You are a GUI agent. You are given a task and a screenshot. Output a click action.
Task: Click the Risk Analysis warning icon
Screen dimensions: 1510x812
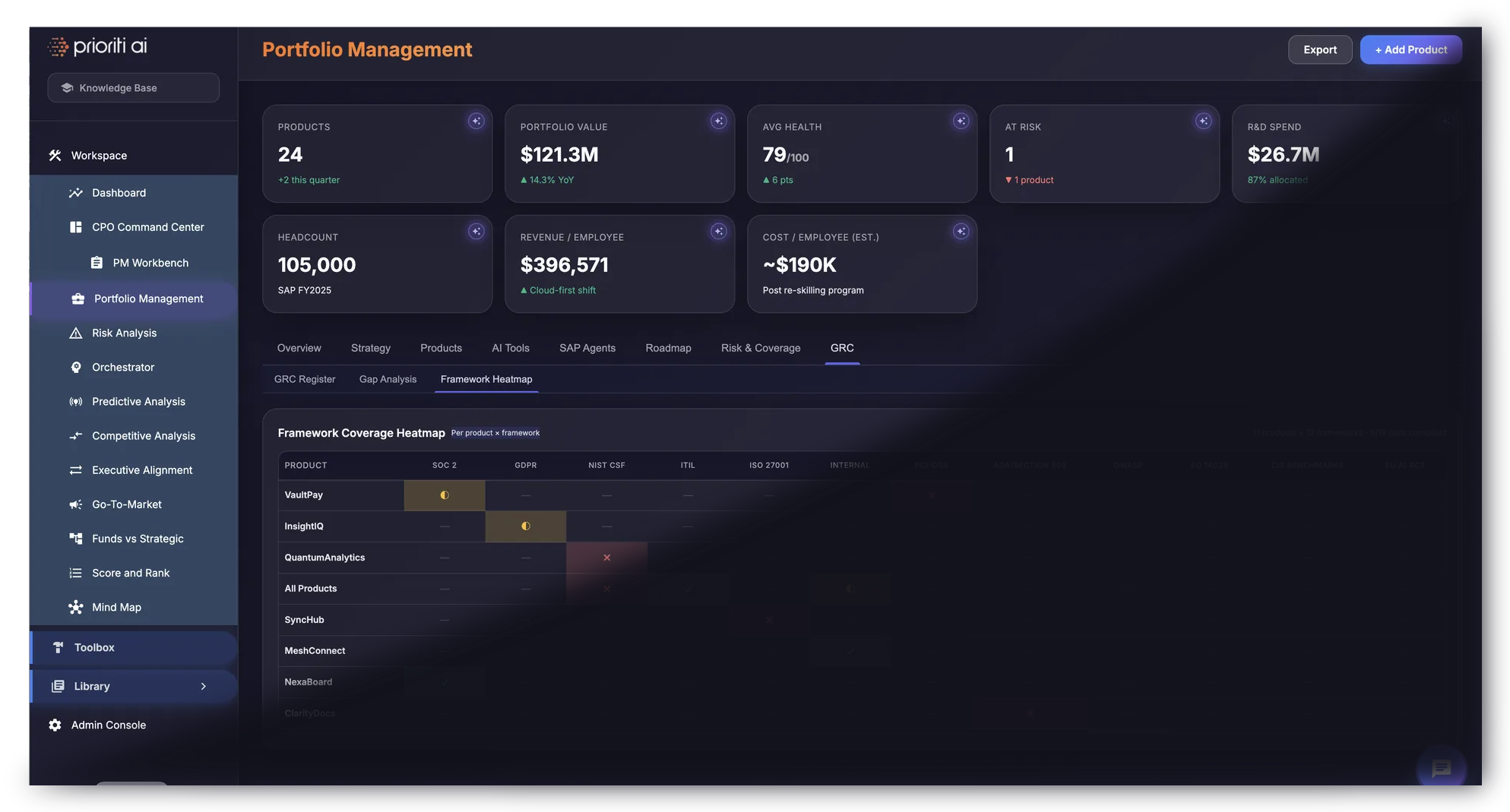coord(75,333)
